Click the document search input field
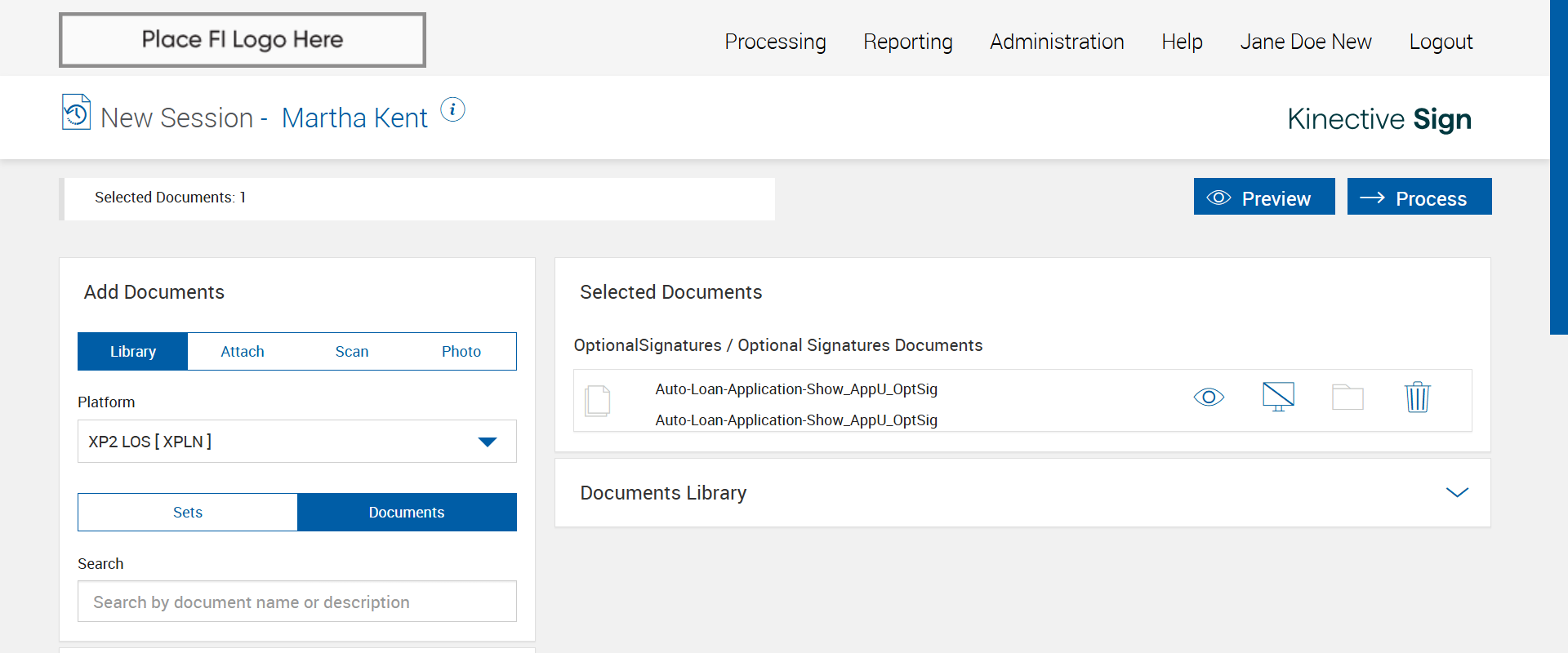Viewport: 1568px width, 653px height. (x=297, y=602)
